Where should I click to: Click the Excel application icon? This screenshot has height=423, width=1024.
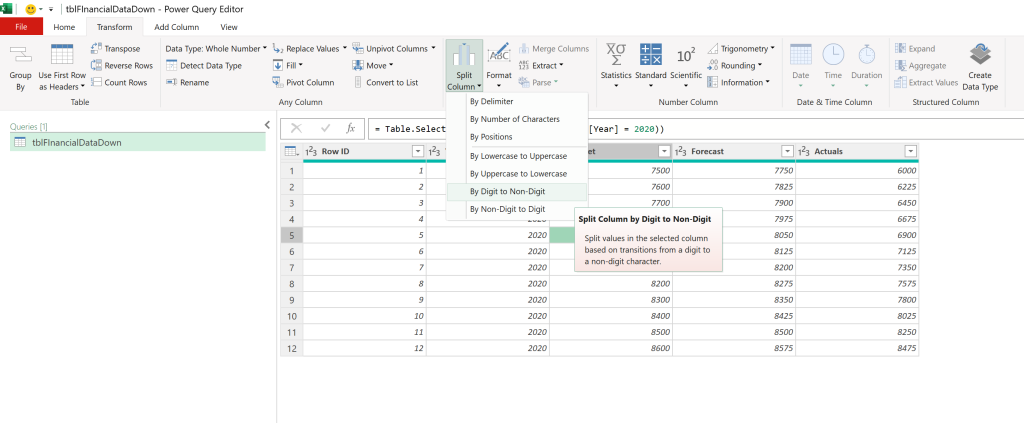[x=8, y=9]
